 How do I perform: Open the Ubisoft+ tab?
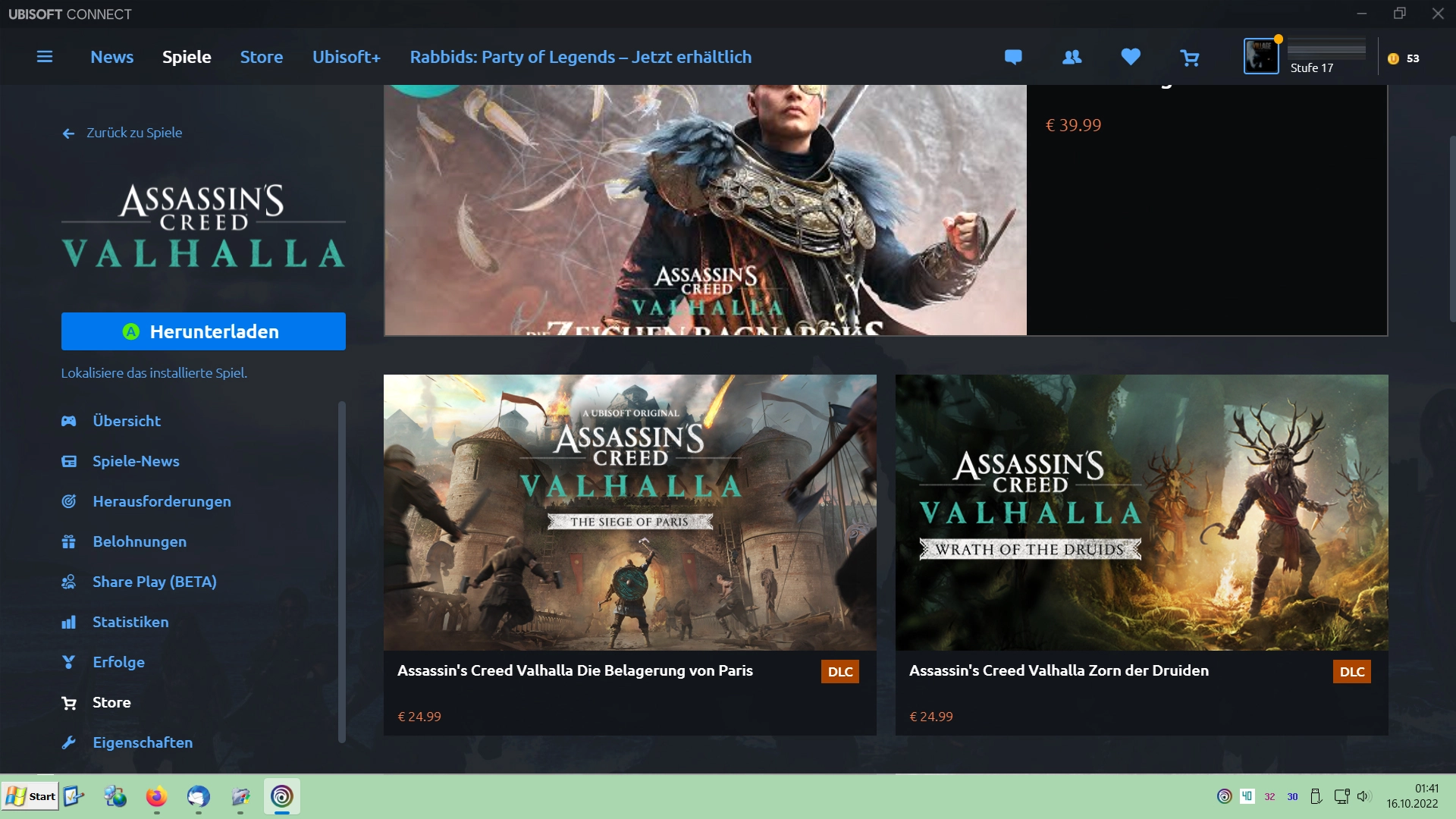pos(347,57)
